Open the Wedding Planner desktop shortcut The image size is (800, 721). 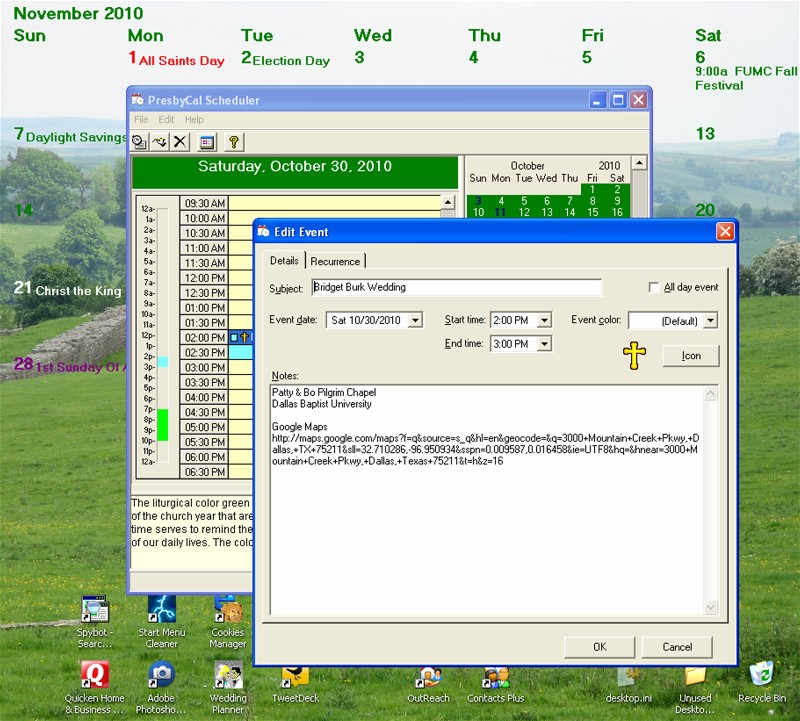click(x=228, y=677)
